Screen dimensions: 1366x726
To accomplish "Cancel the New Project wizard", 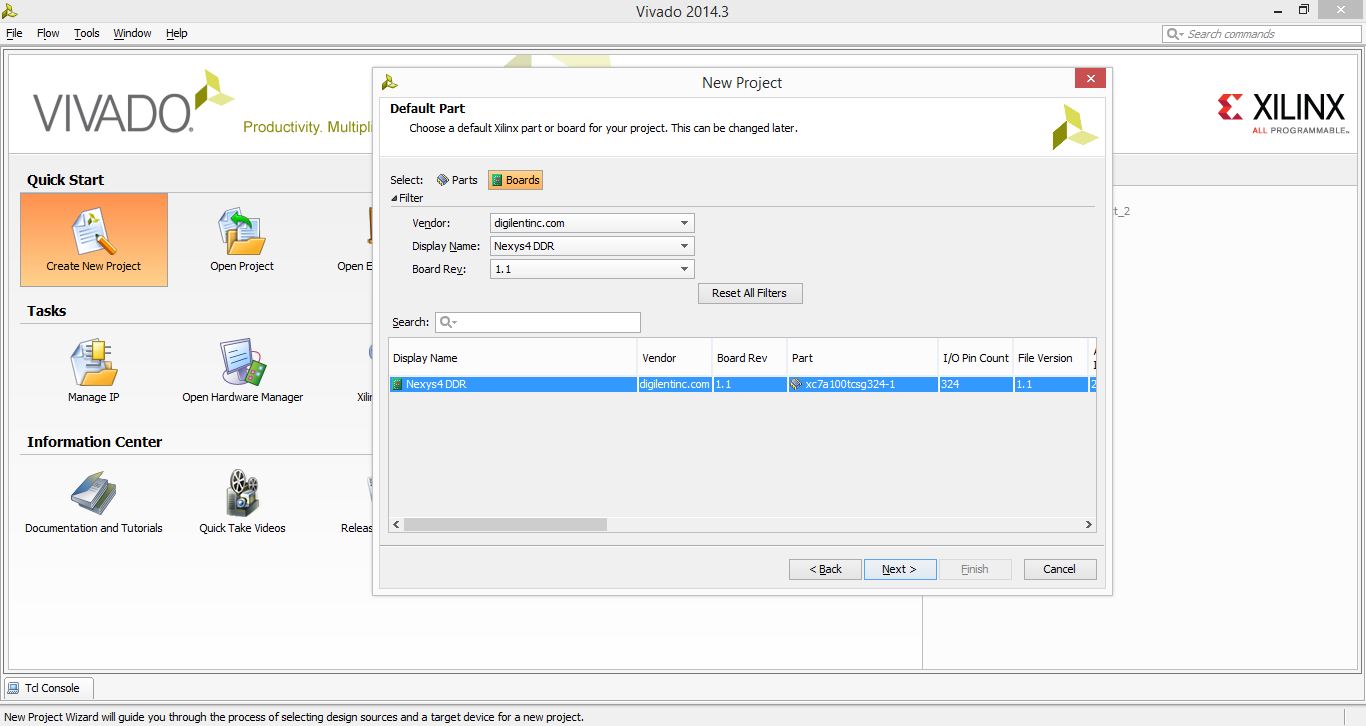I will (x=1060, y=569).
